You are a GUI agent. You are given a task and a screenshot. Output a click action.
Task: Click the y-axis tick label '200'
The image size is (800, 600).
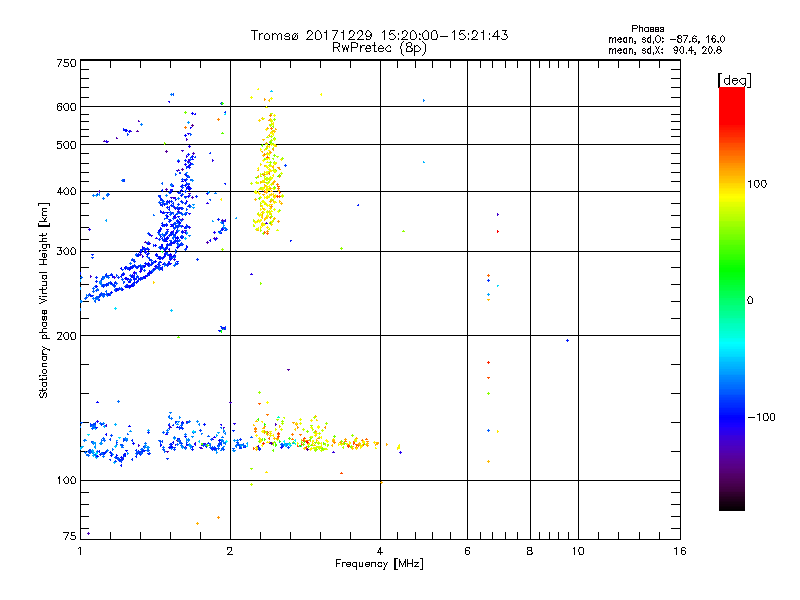[x=66, y=336]
